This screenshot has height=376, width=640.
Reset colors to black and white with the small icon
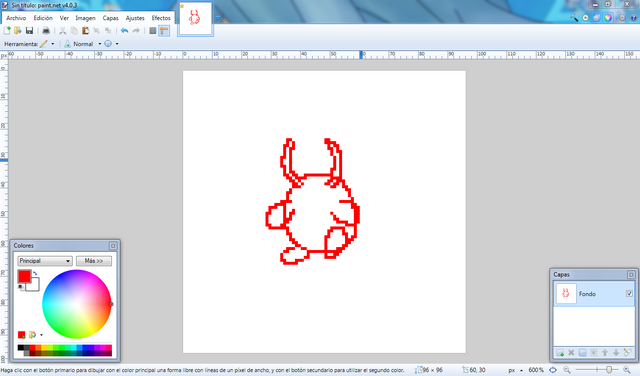(x=21, y=287)
